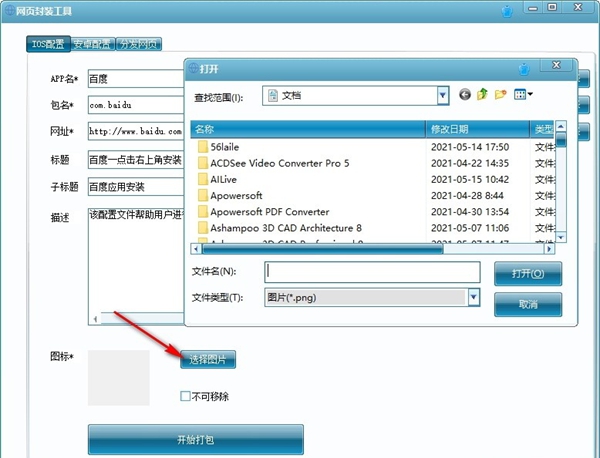Expand the 文件类型 dropdown arrow

[474, 297]
